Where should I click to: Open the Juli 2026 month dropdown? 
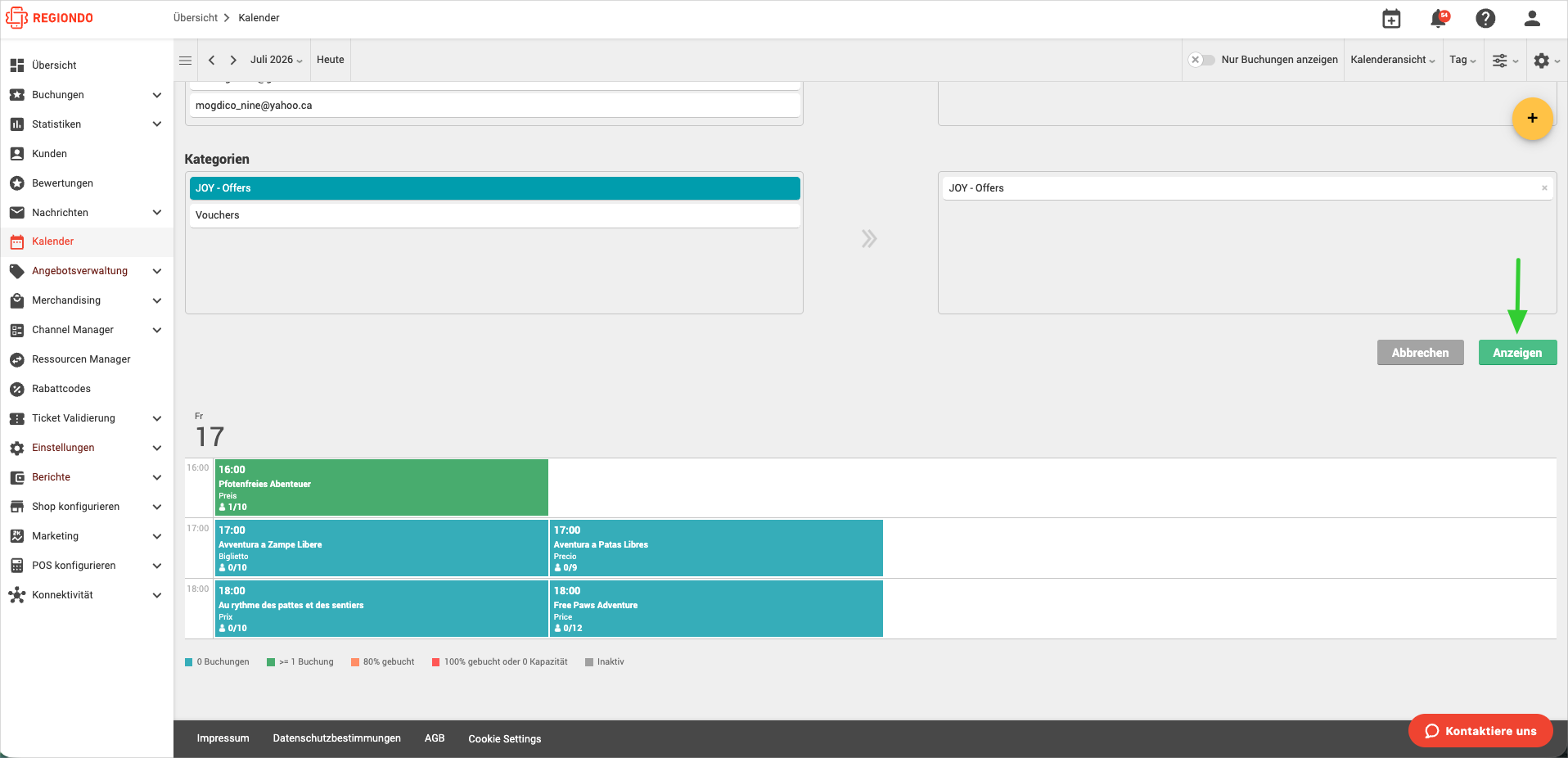pos(277,60)
